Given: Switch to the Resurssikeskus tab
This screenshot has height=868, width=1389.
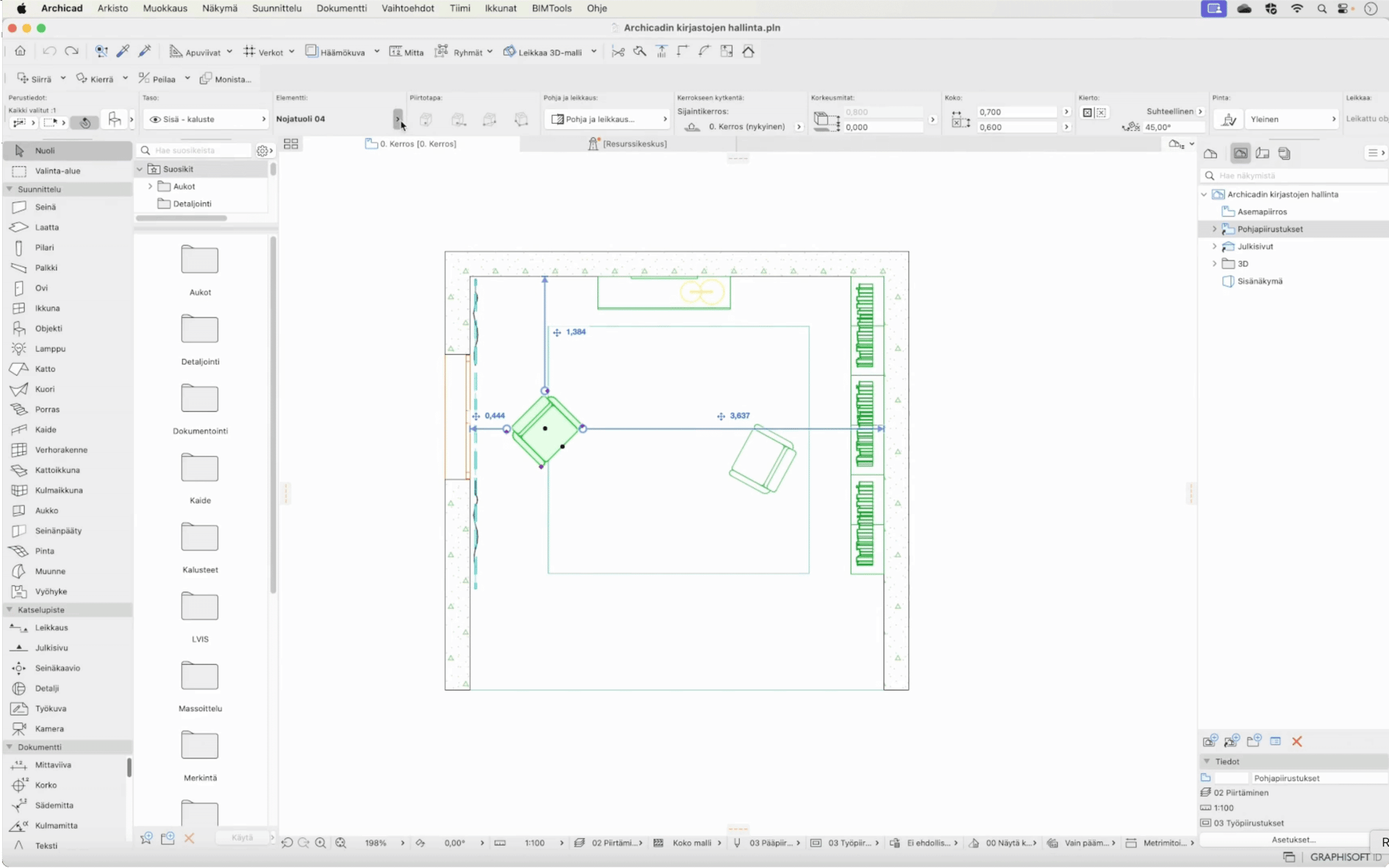Looking at the screenshot, I should (627, 144).
